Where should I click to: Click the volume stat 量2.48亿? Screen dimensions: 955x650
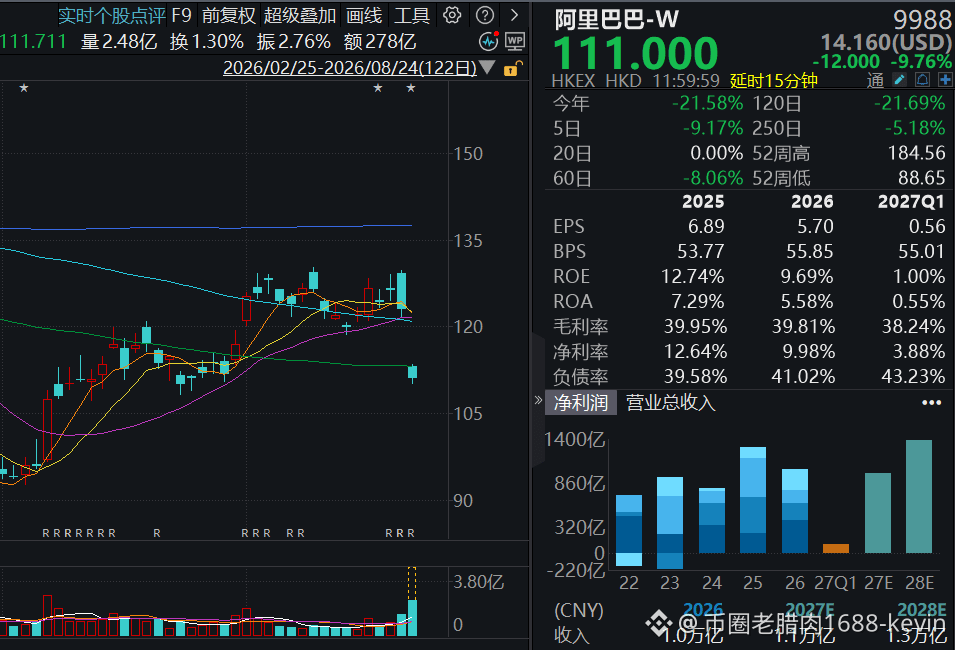tap(119, 41)
